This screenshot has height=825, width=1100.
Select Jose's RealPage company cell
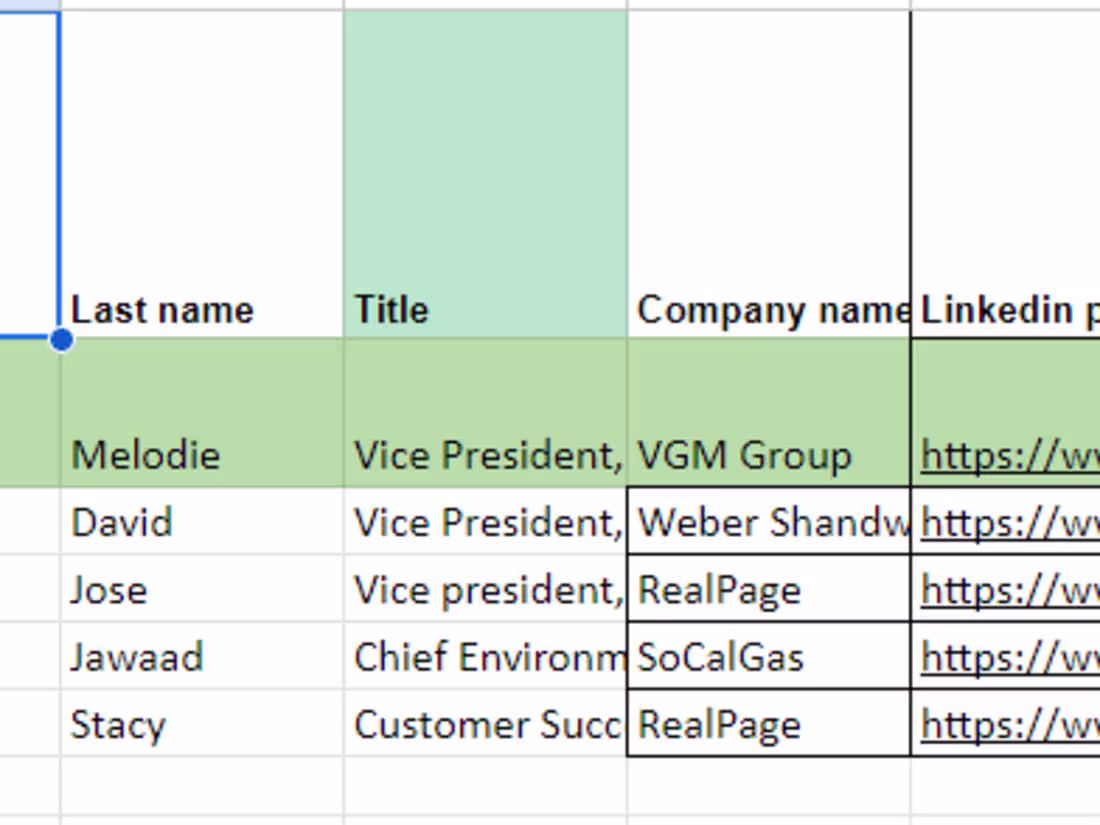point(769,589)
